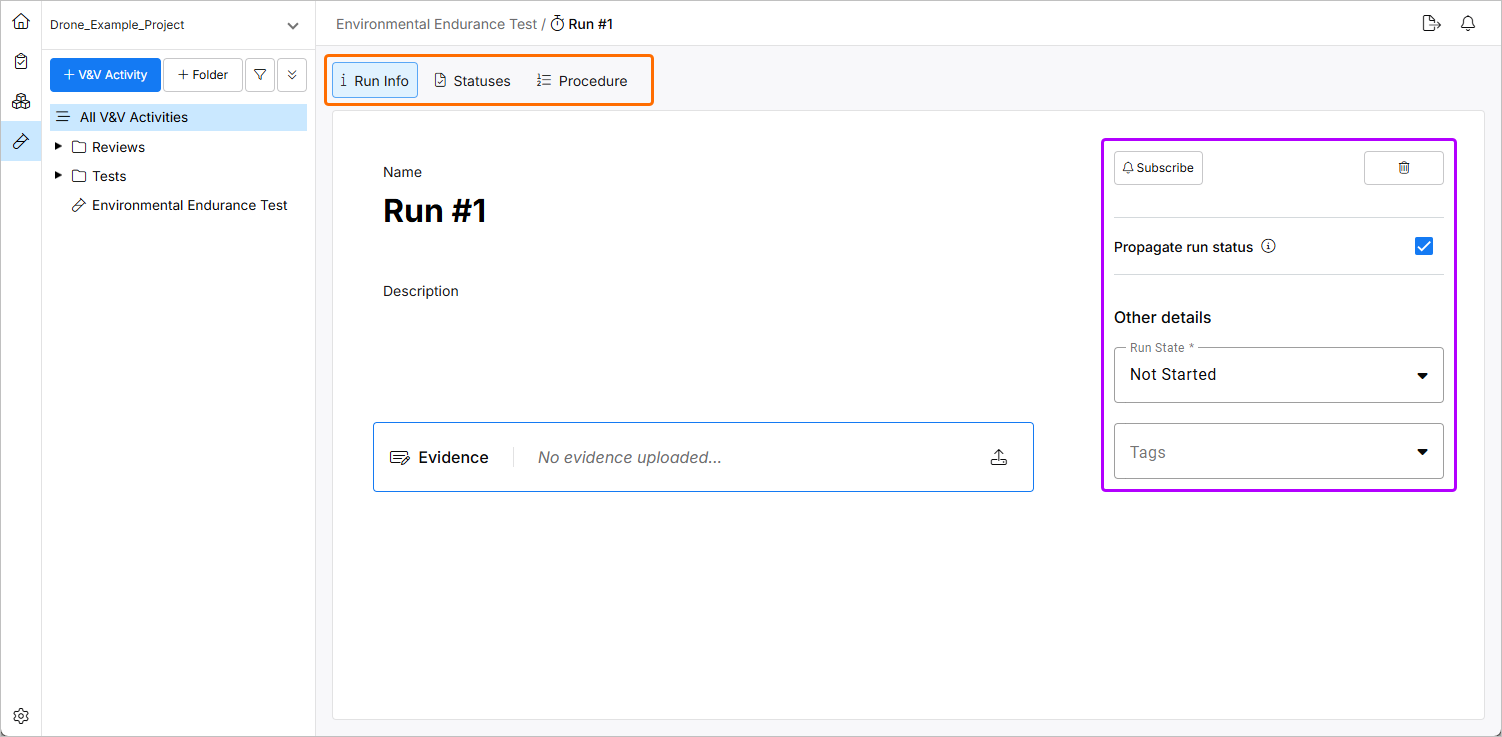Click the 'No evidence uploaded...' text

pyautogui.click(x=630, y=458)
